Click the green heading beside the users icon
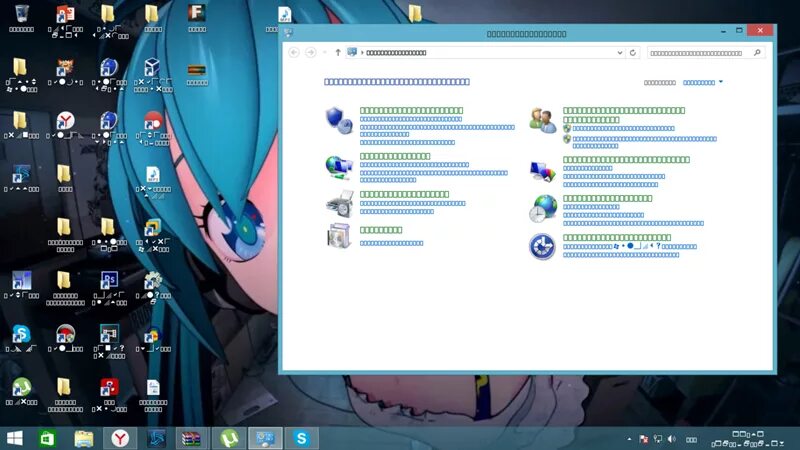This screenshot has width=800, height=450. click(x=623, y=115)
